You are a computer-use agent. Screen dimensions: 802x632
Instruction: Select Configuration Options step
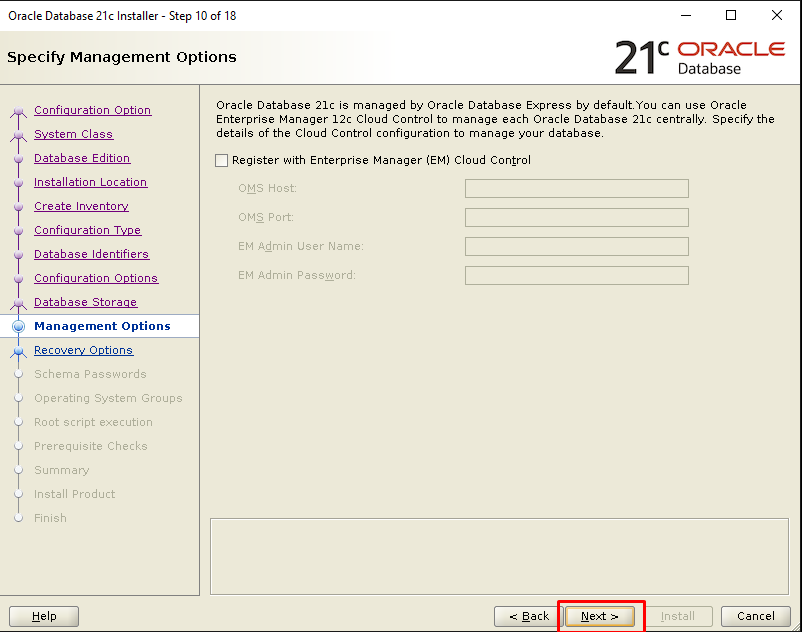click(96, 278)
